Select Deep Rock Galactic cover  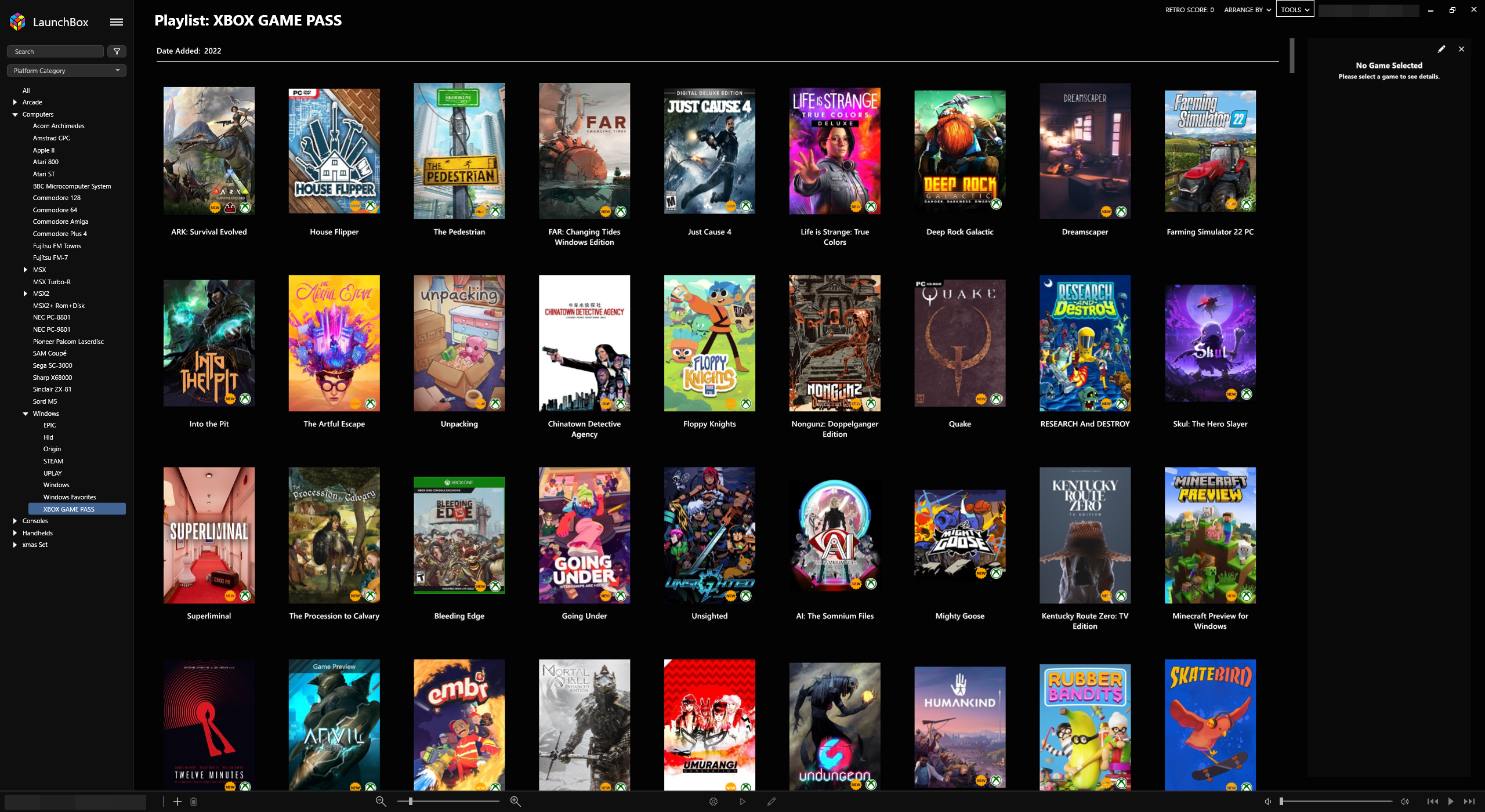click(960, 151)
